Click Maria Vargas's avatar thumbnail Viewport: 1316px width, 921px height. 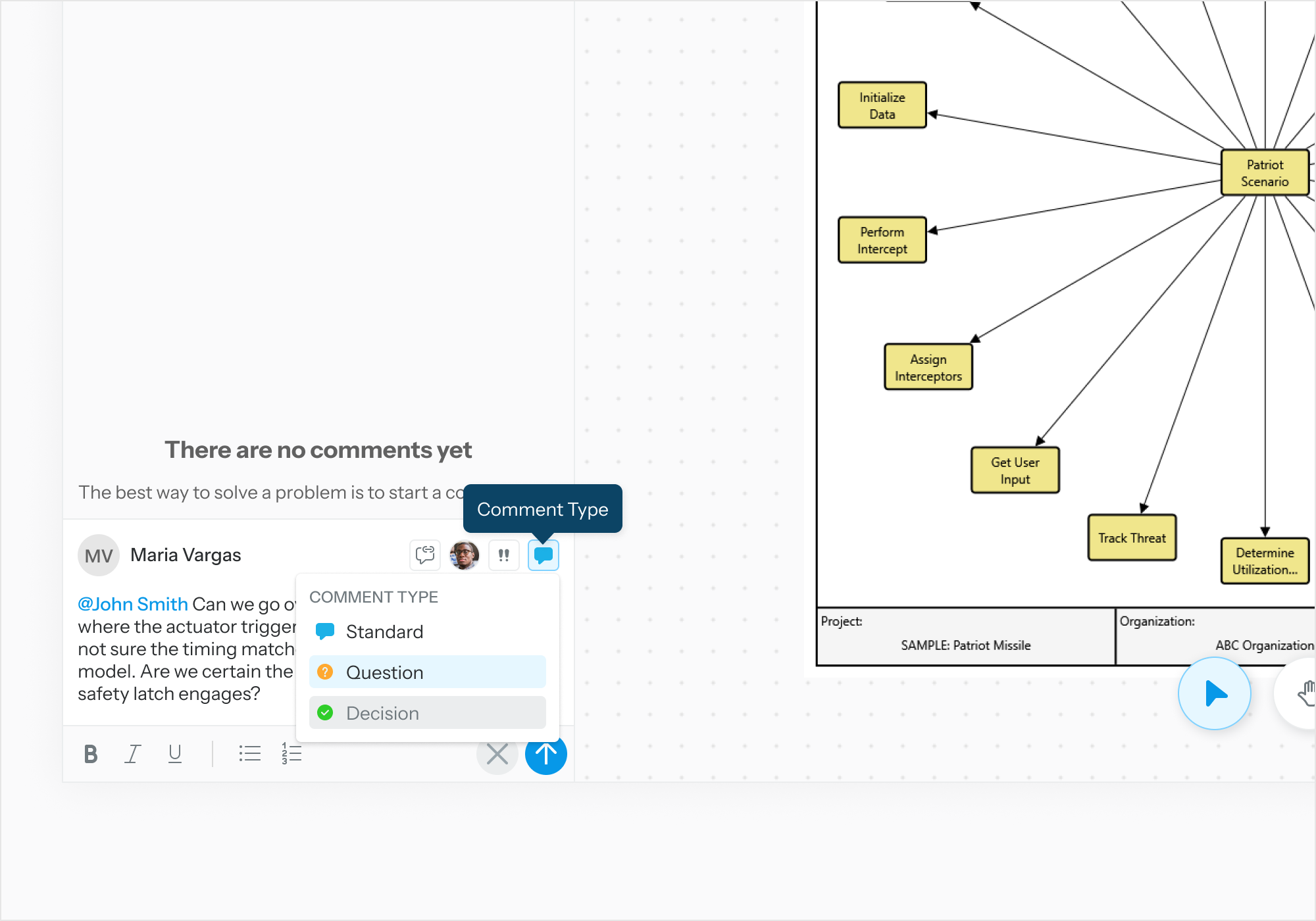coord(98,555)
